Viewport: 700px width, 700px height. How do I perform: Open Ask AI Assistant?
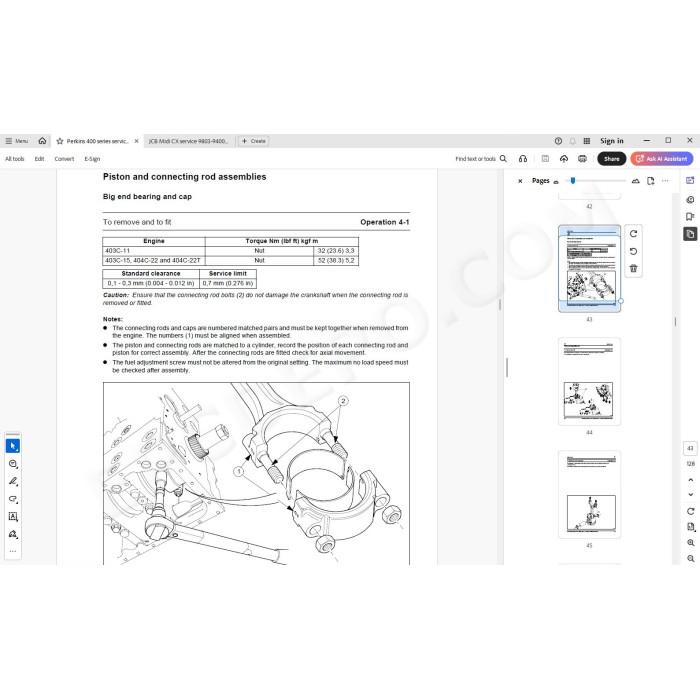point(662,159)
